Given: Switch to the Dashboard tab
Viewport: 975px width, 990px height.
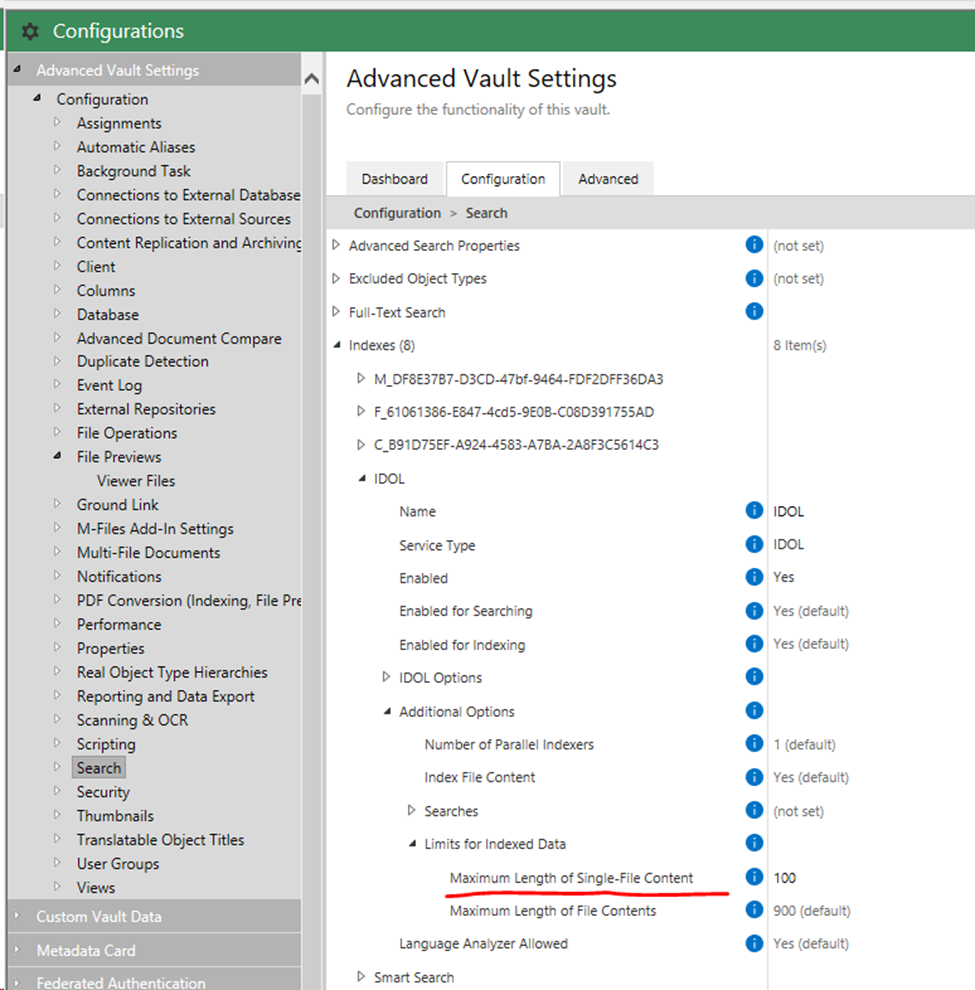Looking at the screenshot, I should pyautogui.click(x=395, y=179).
